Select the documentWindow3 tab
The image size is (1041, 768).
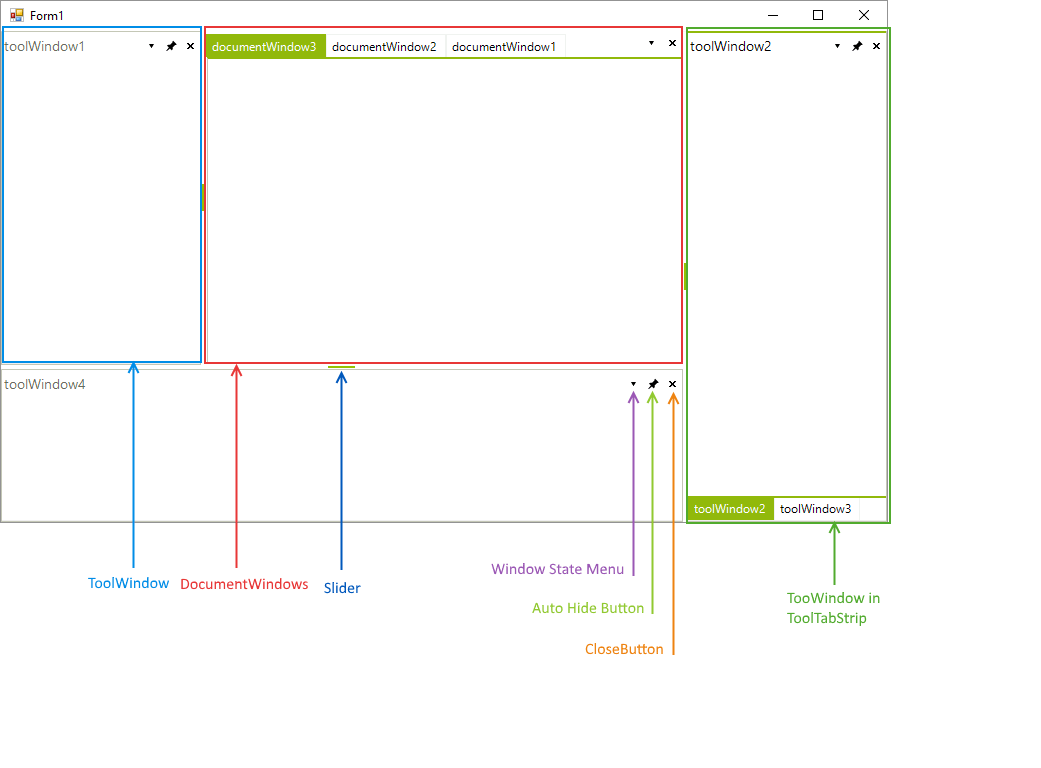pos(265,45)
